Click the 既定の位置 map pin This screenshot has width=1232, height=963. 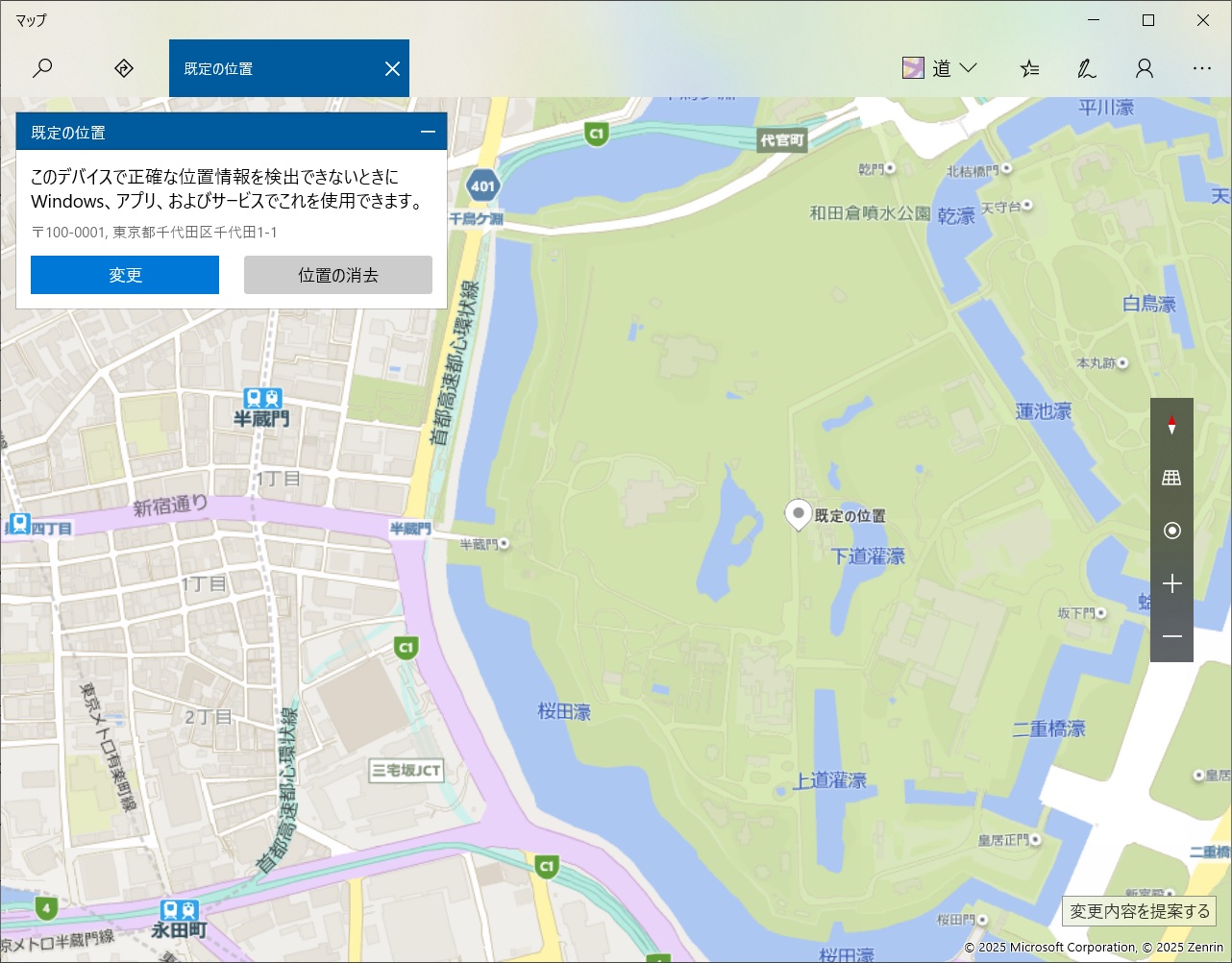click(798, 515)
